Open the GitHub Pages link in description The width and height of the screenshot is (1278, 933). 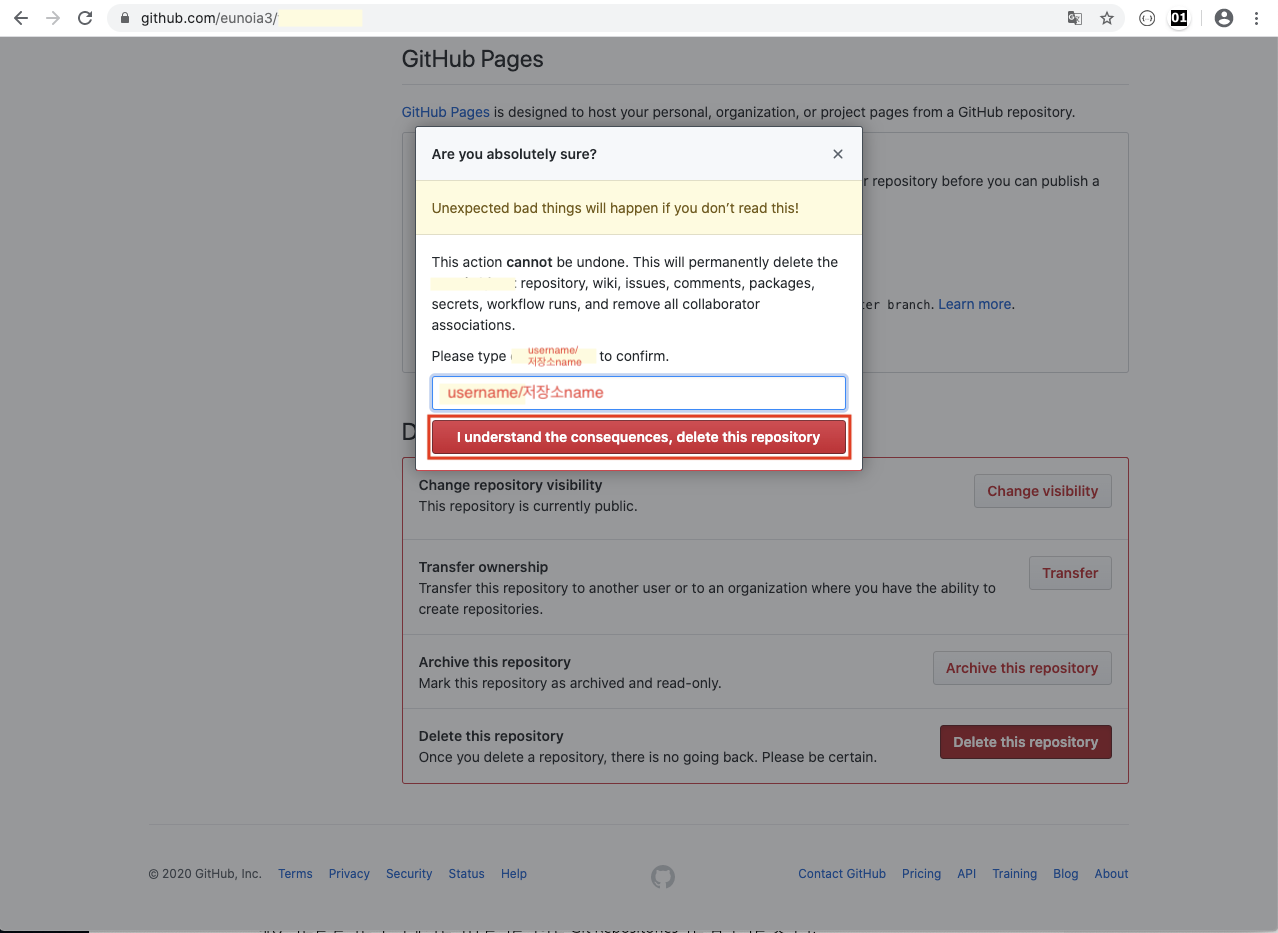(x=445, y=112)
